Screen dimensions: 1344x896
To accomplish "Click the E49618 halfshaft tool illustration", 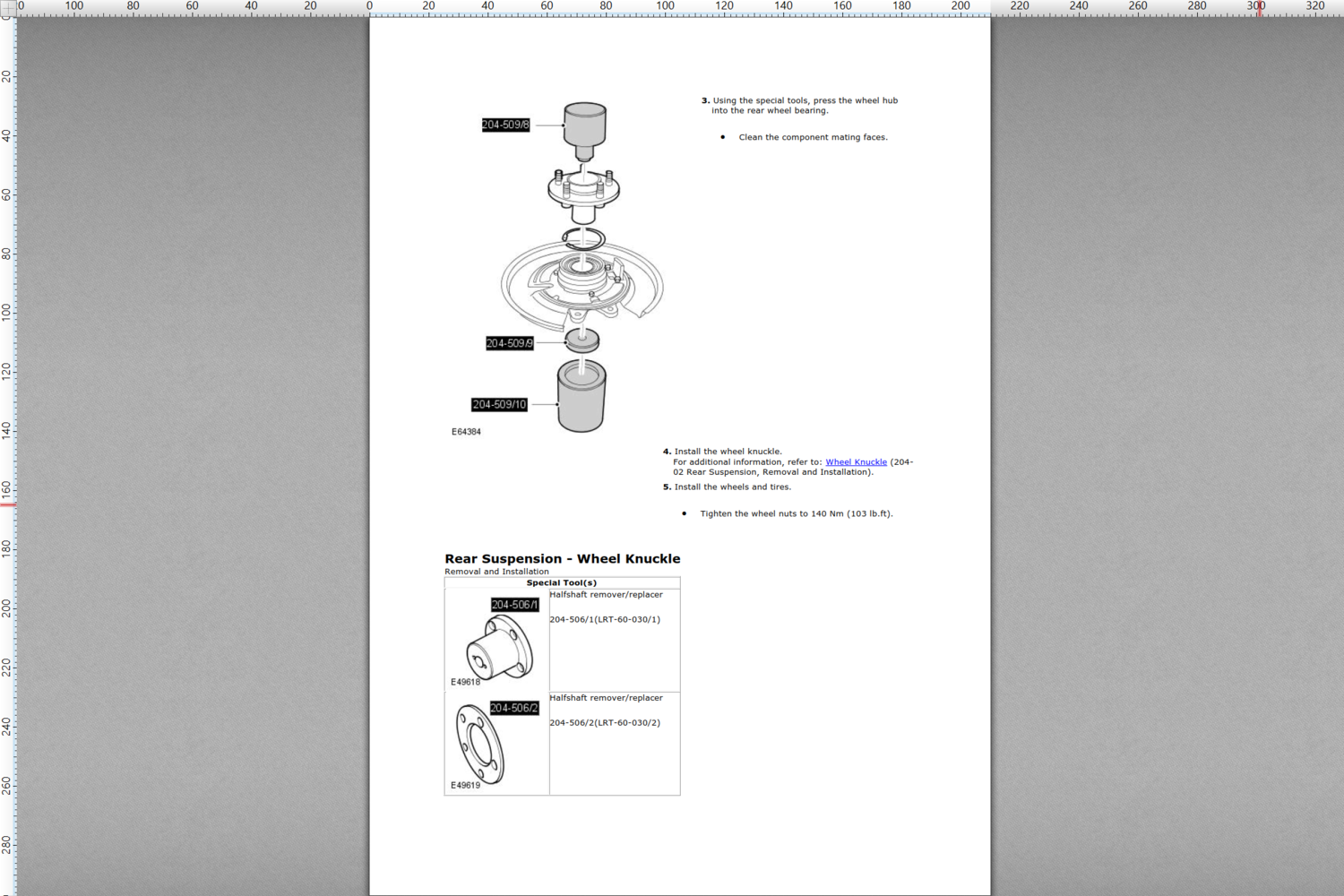I will [x=500, y=647].
